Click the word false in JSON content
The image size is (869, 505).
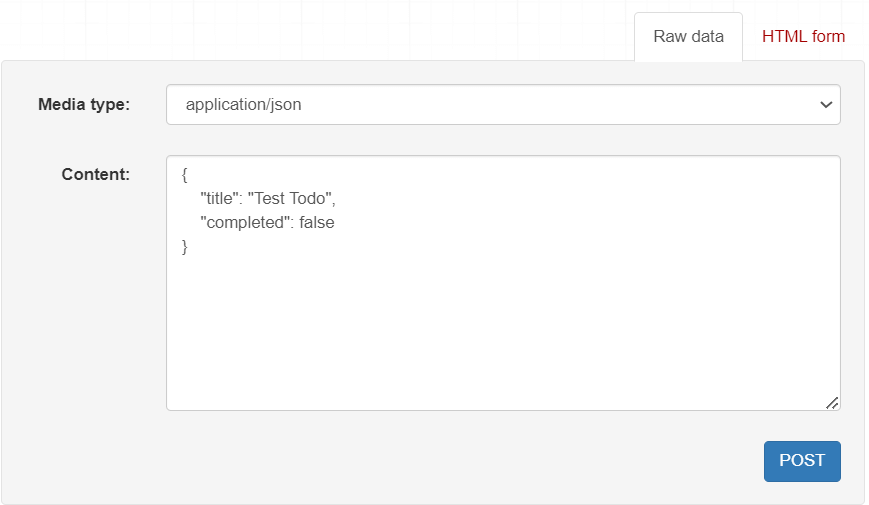(316, 223)
